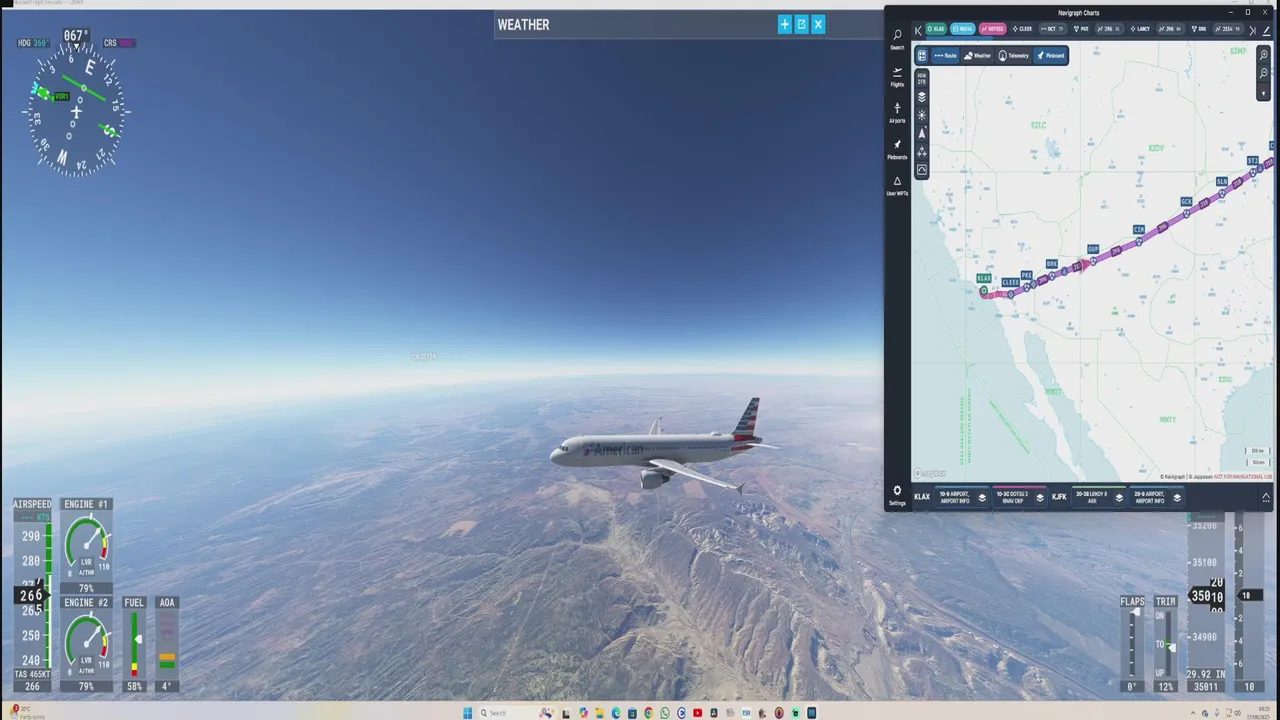Click the KLAX airport marker on the map
1280x720 pixels.
click(984, 290)
